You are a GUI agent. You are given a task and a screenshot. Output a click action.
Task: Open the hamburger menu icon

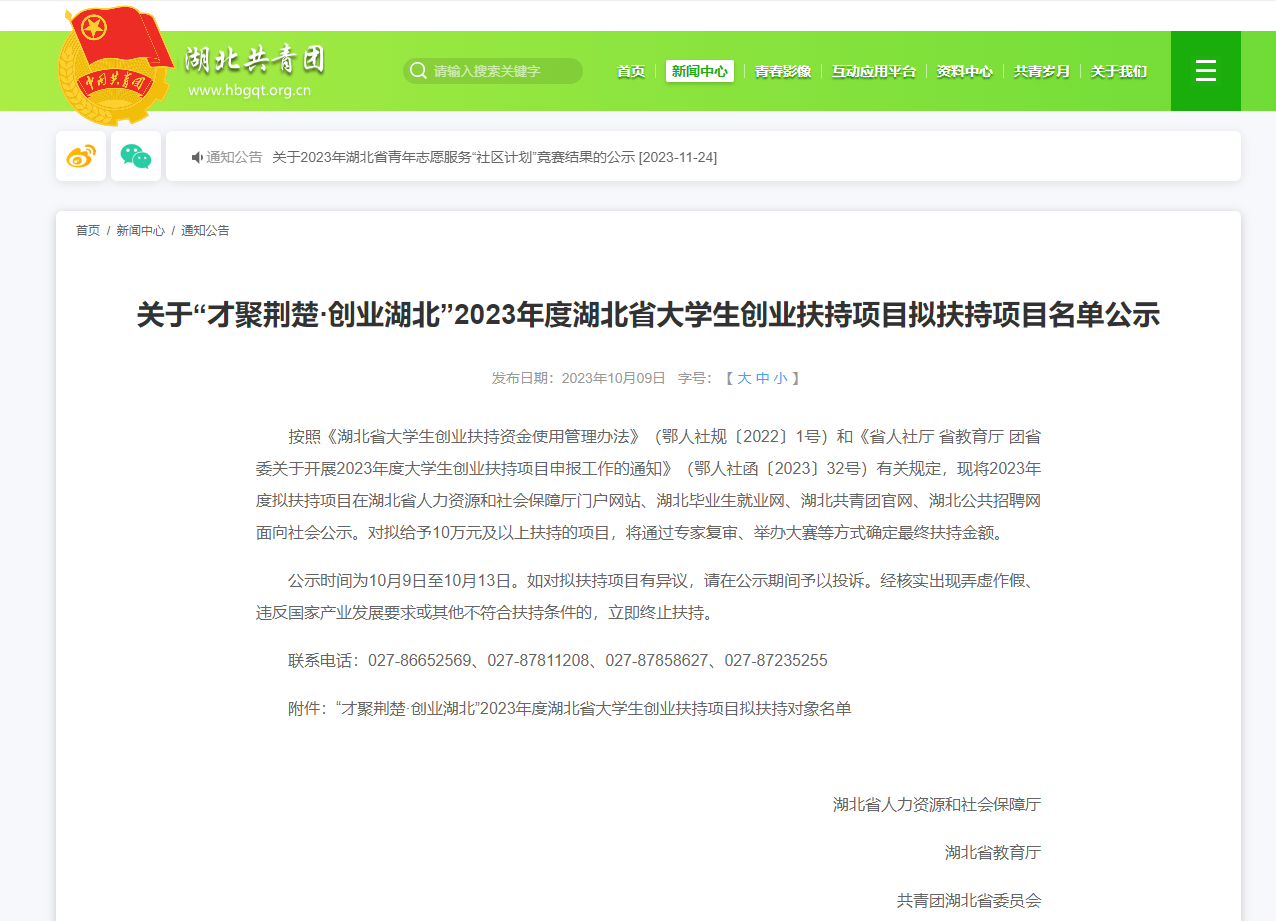click(1205, 71)
